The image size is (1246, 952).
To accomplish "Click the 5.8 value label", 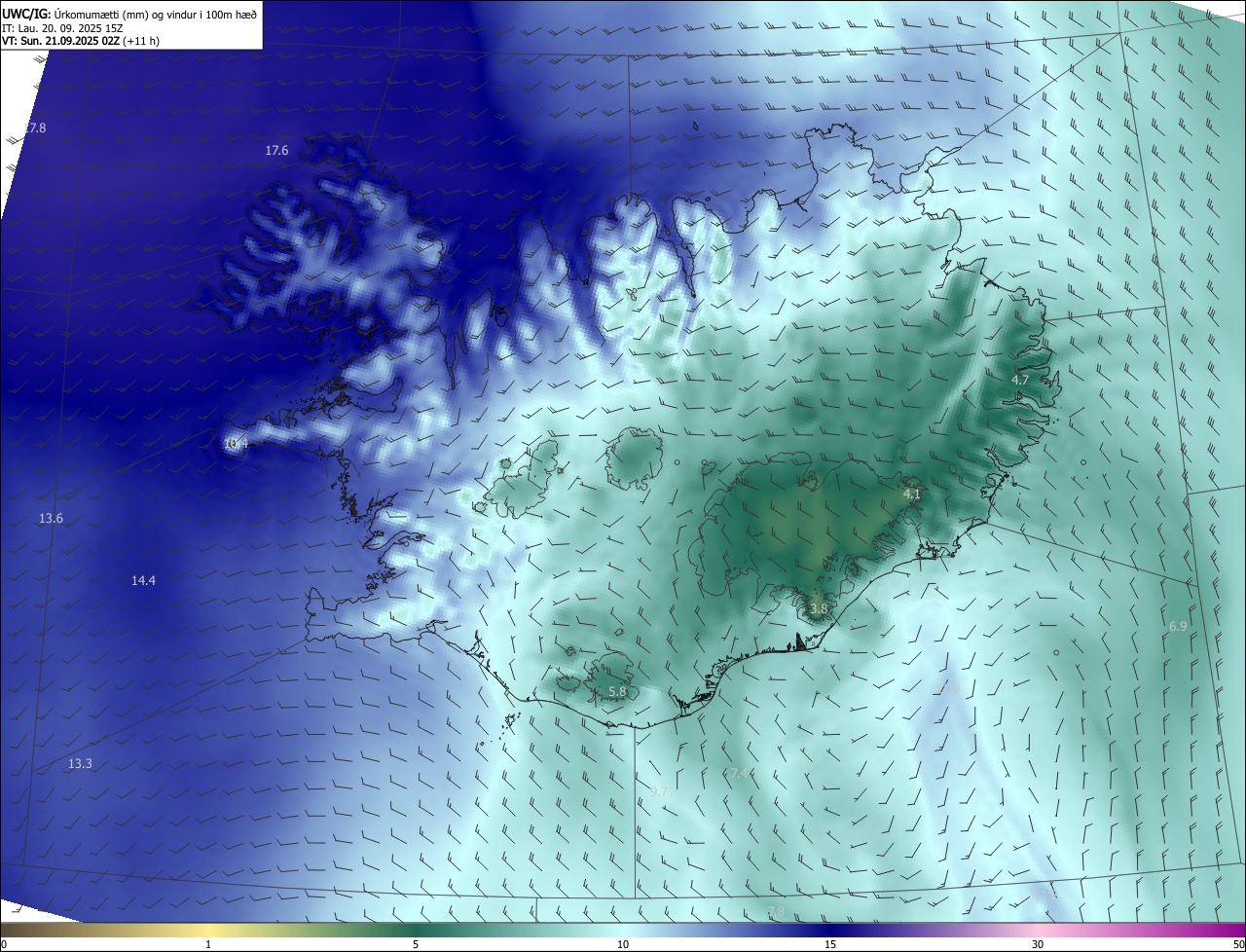I will [x=617, y=692].
